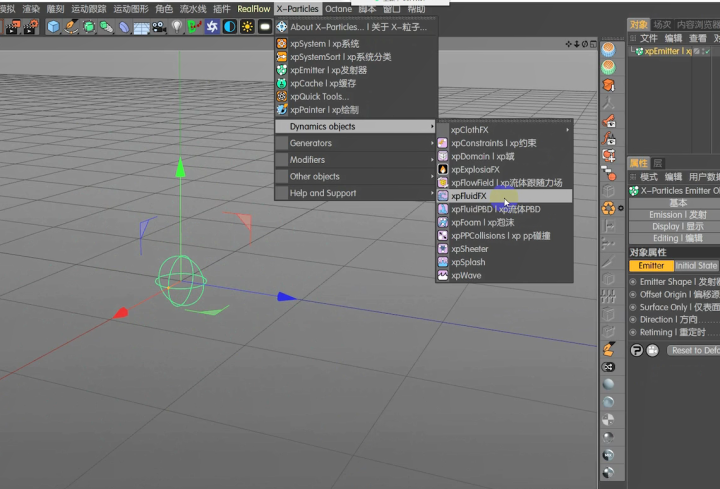Select xpWave in the dynamics submenu
The width and height of the screenshot is (720, 489).
coord(504,275)
